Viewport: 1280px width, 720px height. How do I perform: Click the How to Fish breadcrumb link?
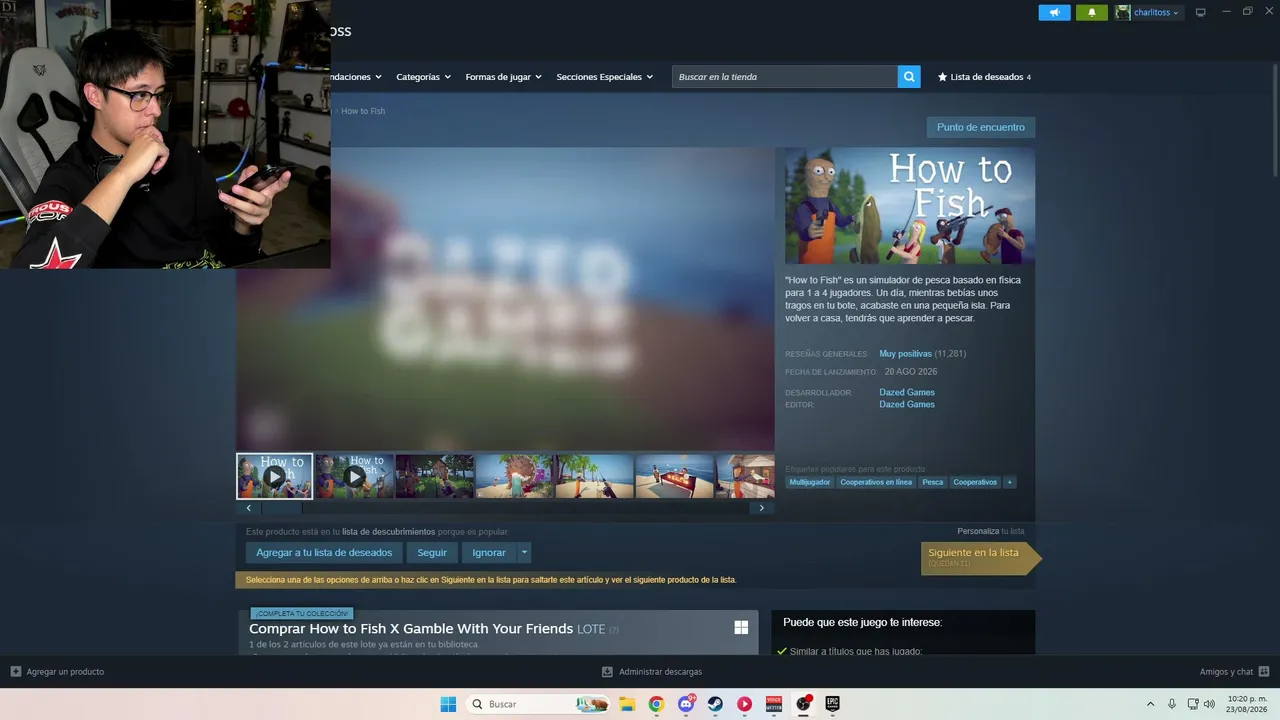tap(363, 111)
